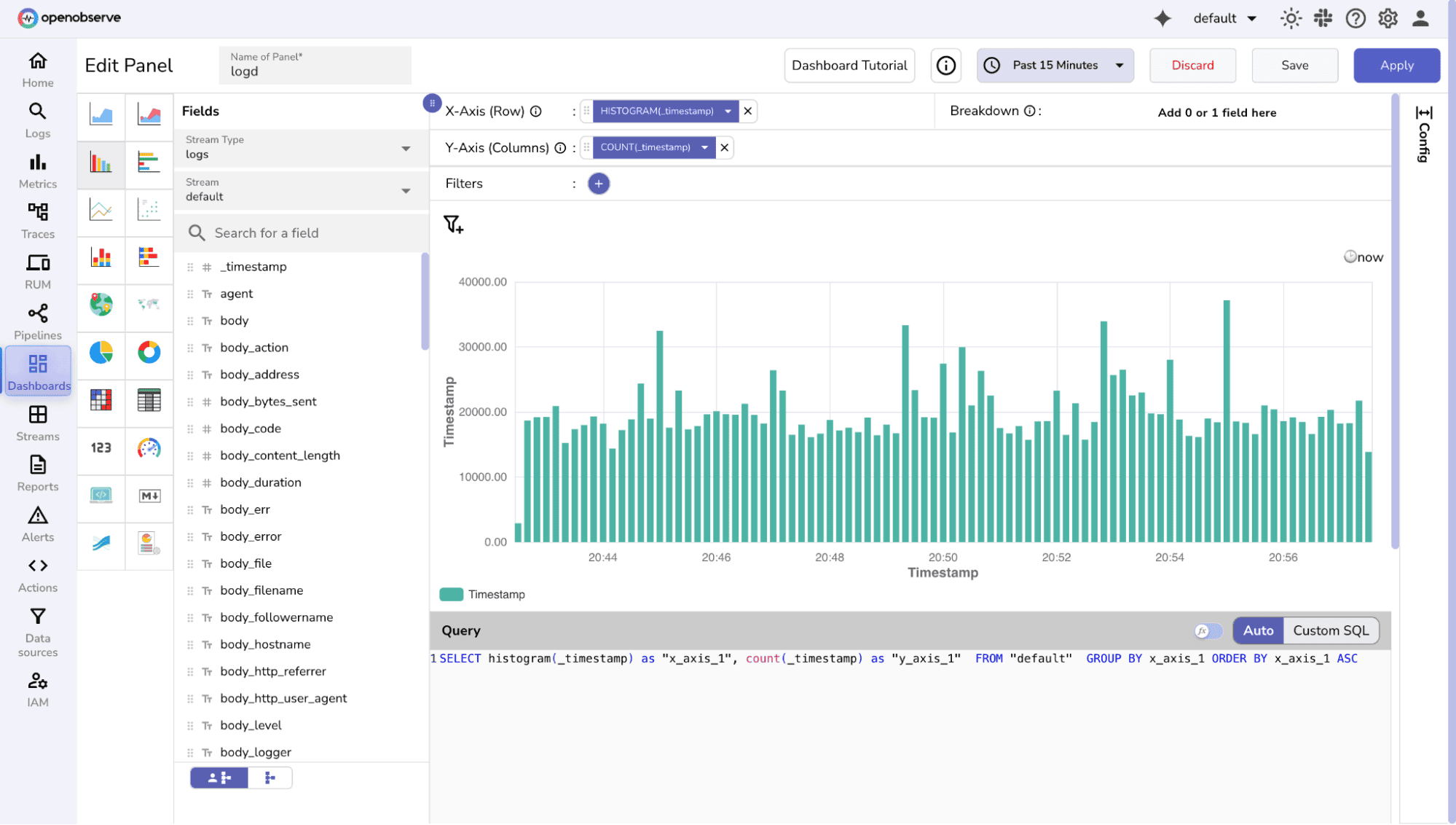This screenshot has width=1456, height=825.
Task: Open the Dashboard Tutorial
Action: tap(849, 65)
